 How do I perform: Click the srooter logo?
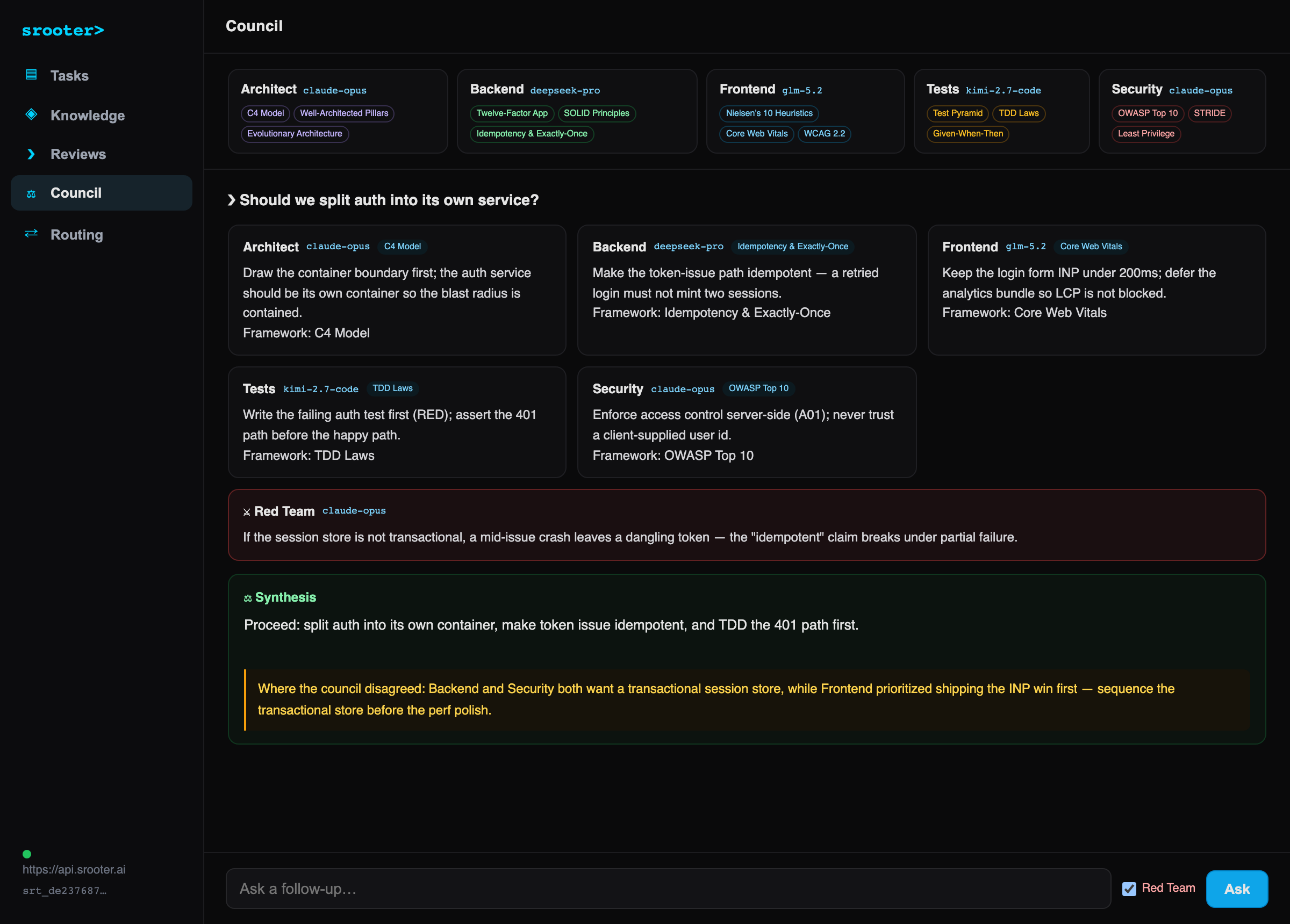[63, 30]
